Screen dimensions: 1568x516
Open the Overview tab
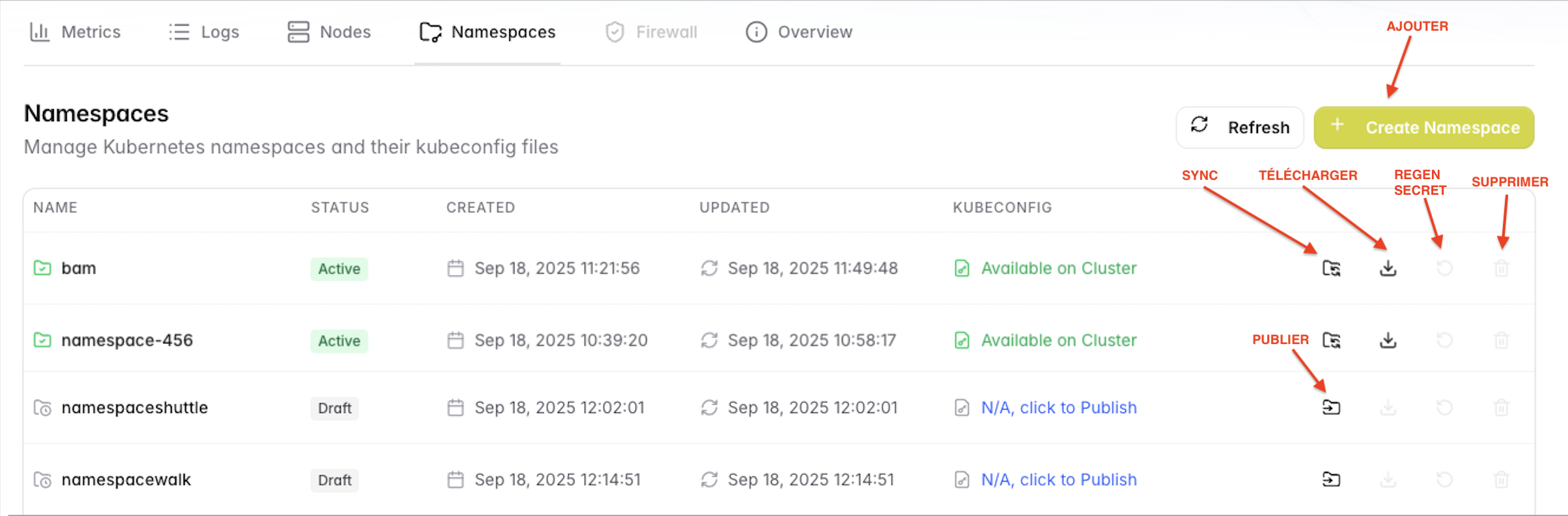(x=799, y=32)
